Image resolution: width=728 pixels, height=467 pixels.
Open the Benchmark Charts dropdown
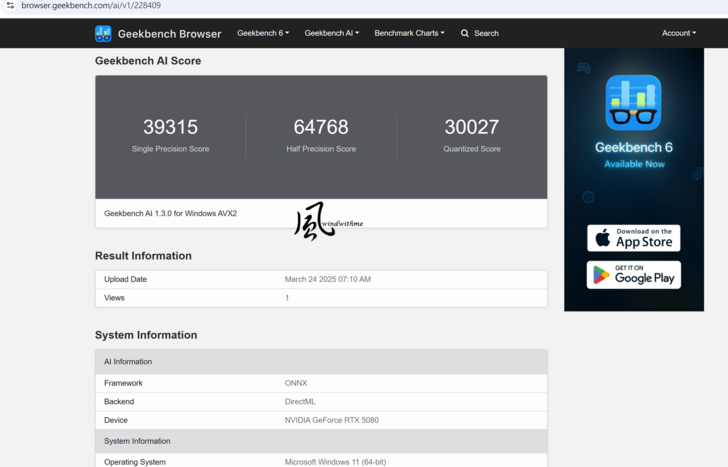tap(409, 33)
